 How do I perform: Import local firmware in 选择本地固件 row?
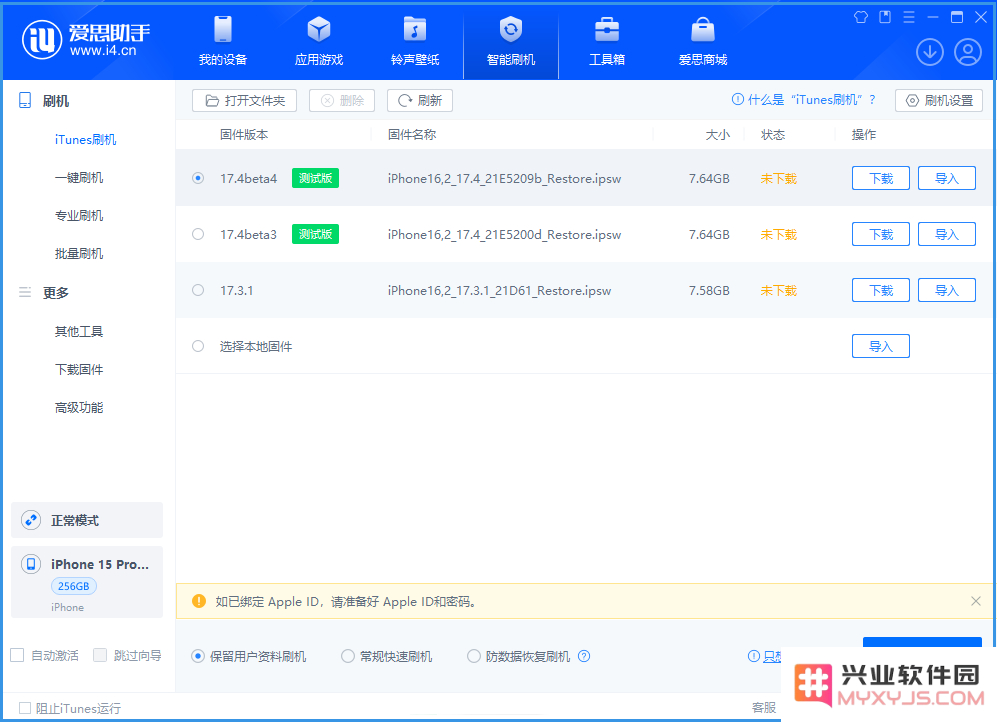(x=881, y=346)
